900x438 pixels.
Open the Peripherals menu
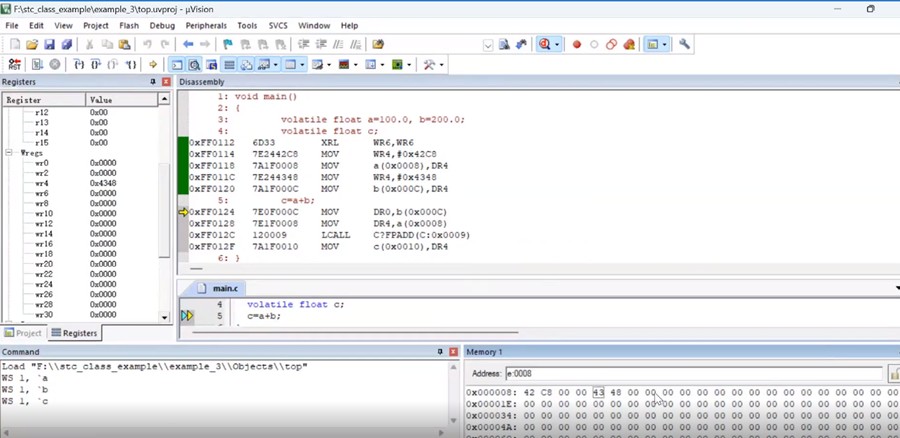pos(205,25)
